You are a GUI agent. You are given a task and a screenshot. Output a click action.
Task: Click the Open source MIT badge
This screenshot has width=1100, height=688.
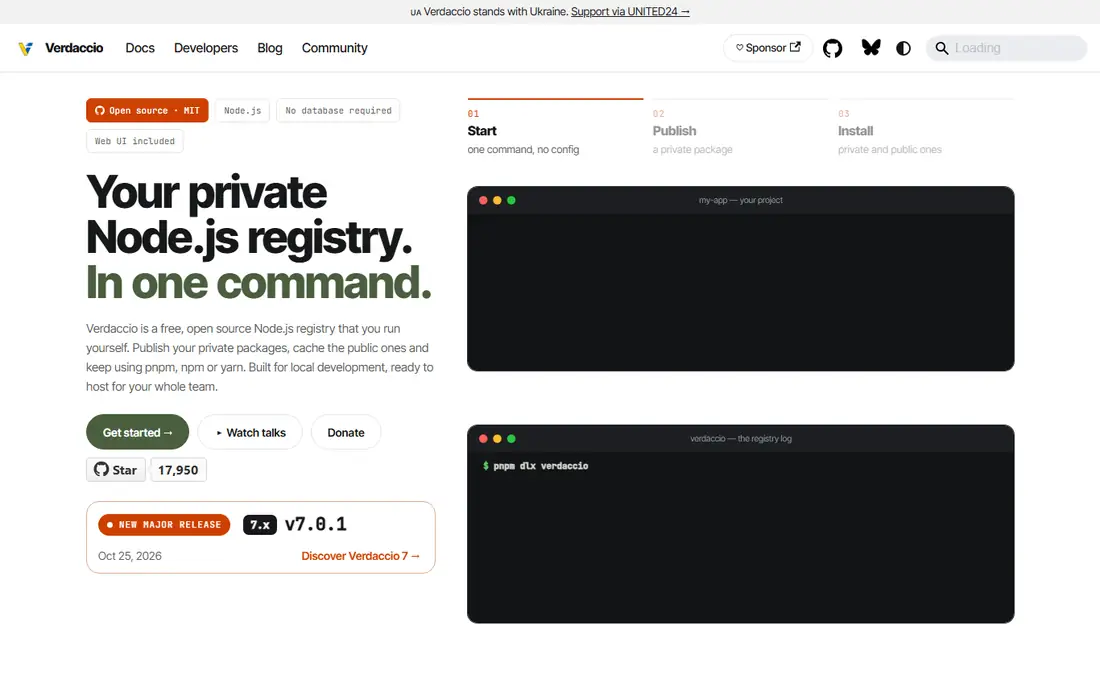click(x=147, y=110)
